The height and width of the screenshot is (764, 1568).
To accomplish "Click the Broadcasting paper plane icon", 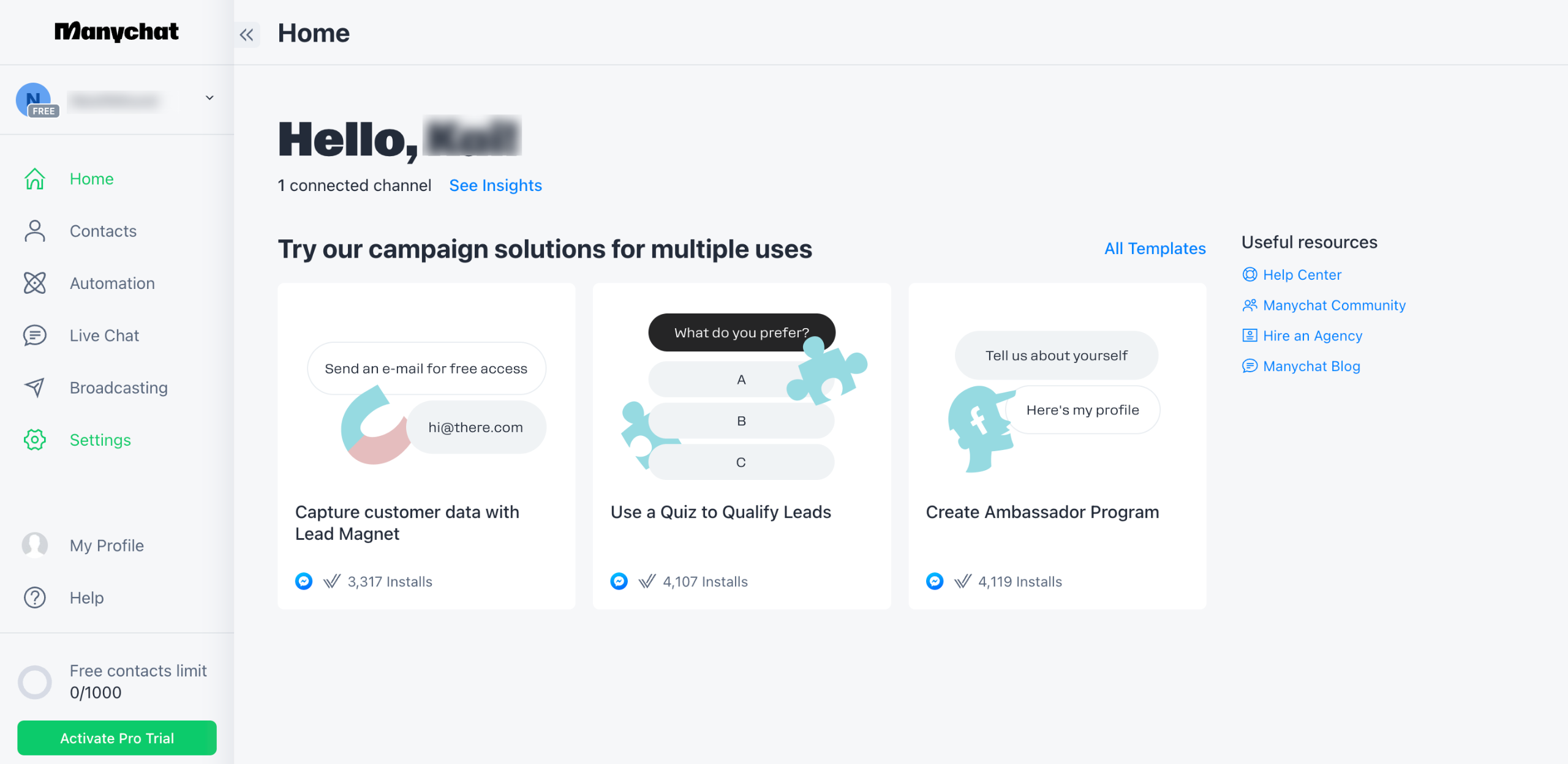I will 35,388.
